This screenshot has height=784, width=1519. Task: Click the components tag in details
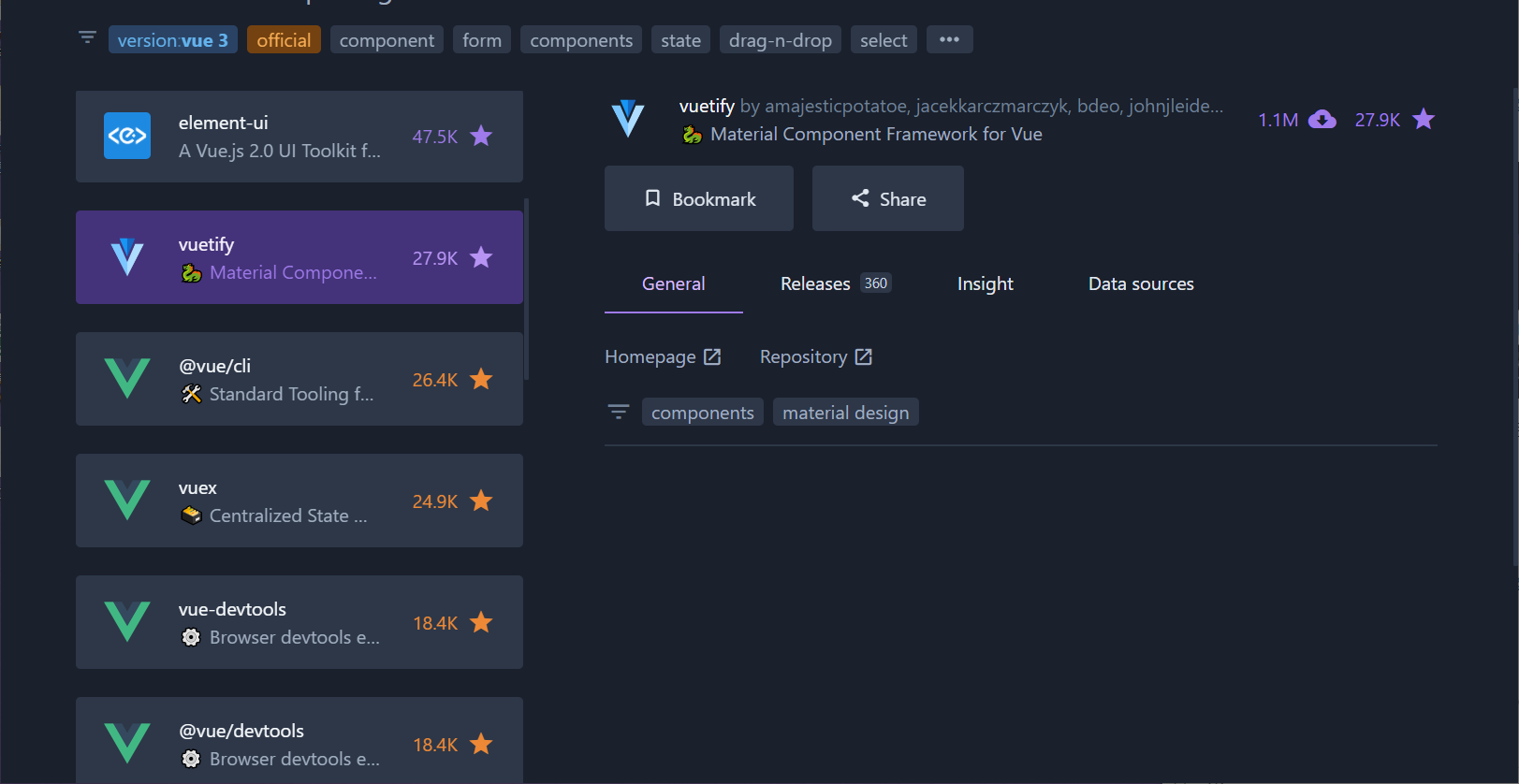(703, 413)
